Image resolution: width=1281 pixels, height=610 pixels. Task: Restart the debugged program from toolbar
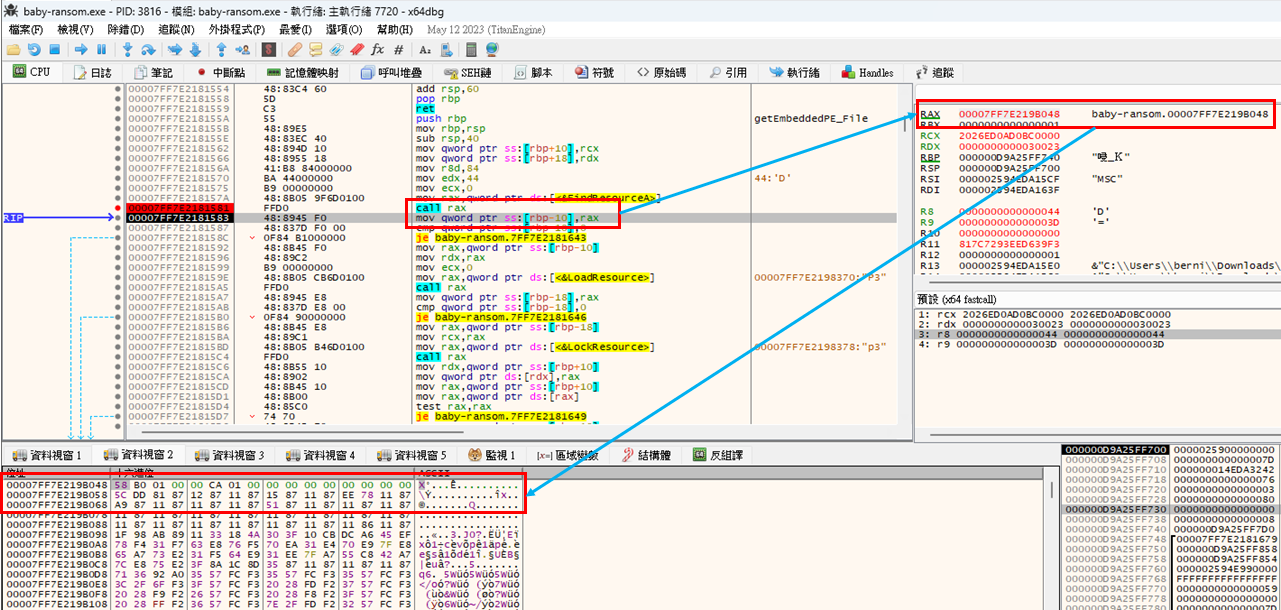[34, 49]
